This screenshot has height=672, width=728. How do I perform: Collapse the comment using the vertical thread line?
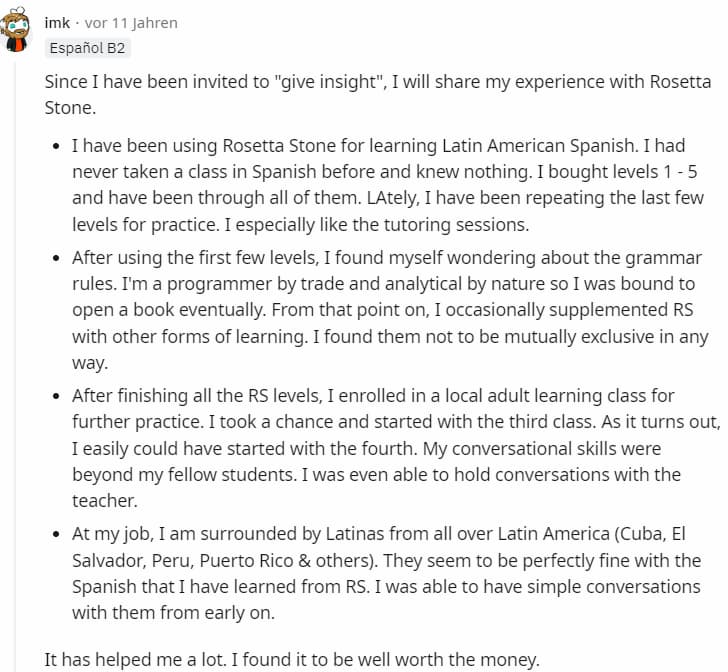[x=15, y=362]
